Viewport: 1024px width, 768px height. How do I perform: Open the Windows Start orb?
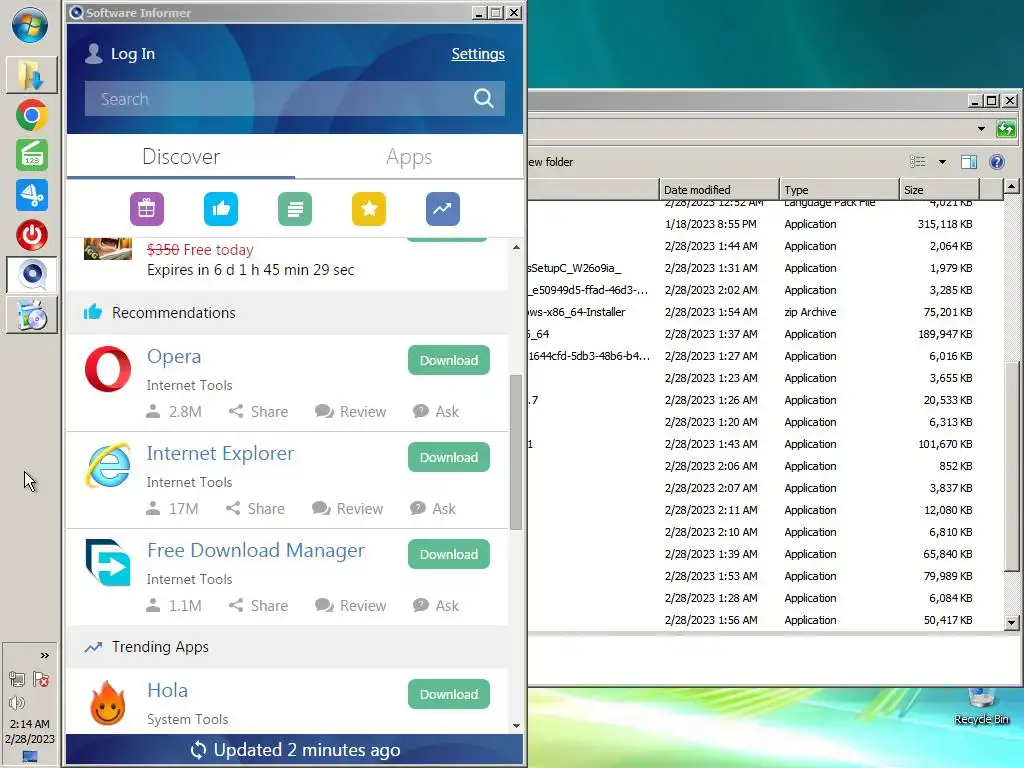coord(30,26)
